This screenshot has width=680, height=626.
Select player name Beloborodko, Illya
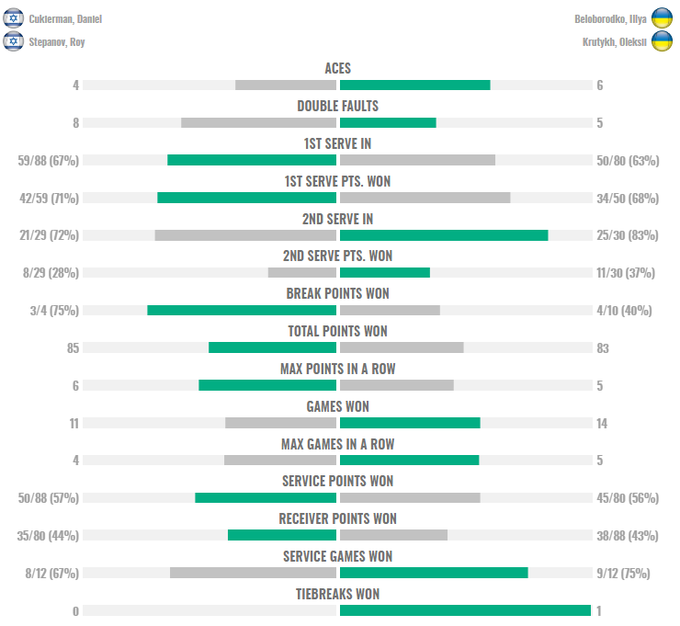click(x=609, y=19)
